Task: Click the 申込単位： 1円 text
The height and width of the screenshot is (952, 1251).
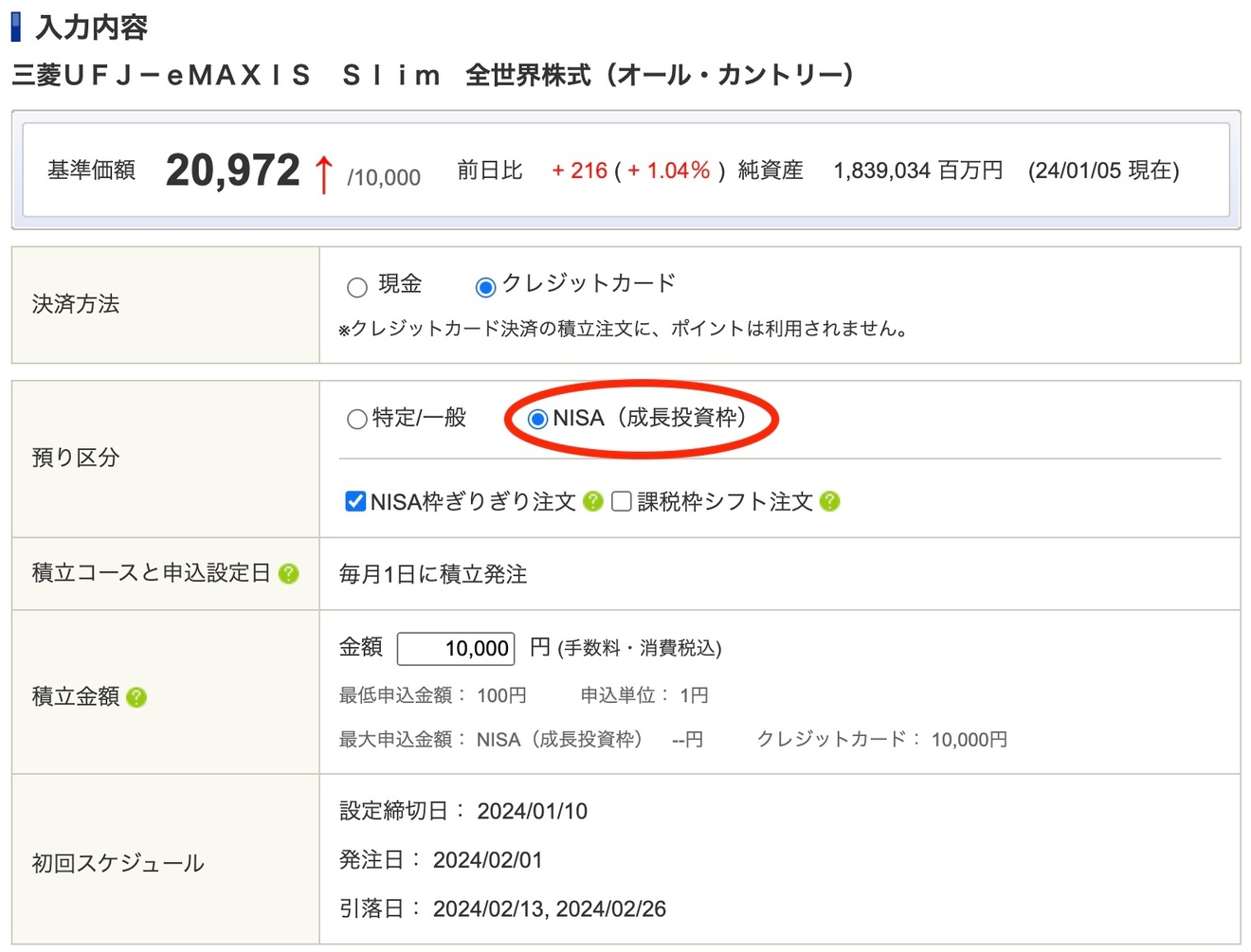Action: tap(644, 695)
